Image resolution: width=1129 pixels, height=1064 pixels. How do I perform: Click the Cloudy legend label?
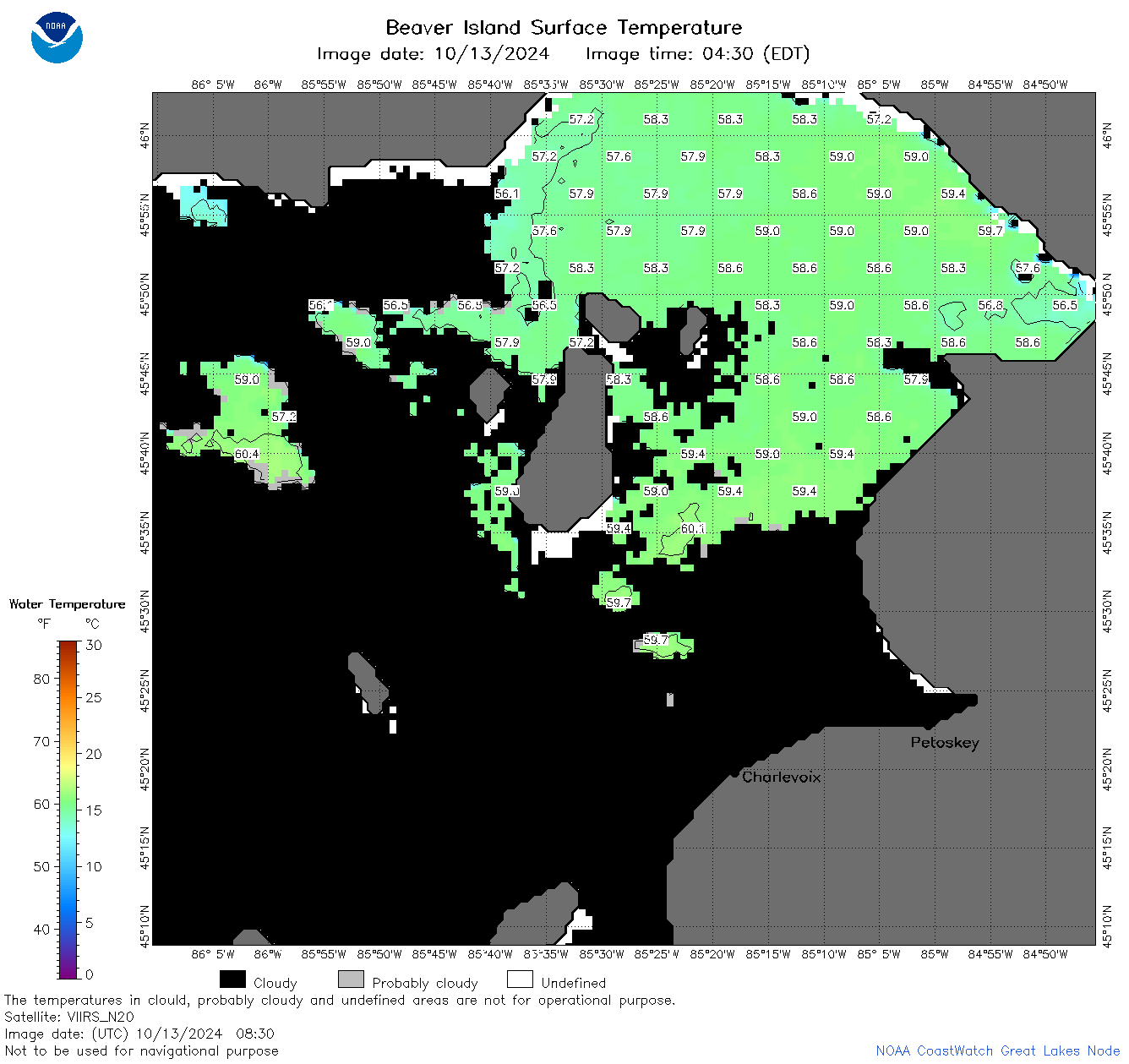tap(275, 984)
